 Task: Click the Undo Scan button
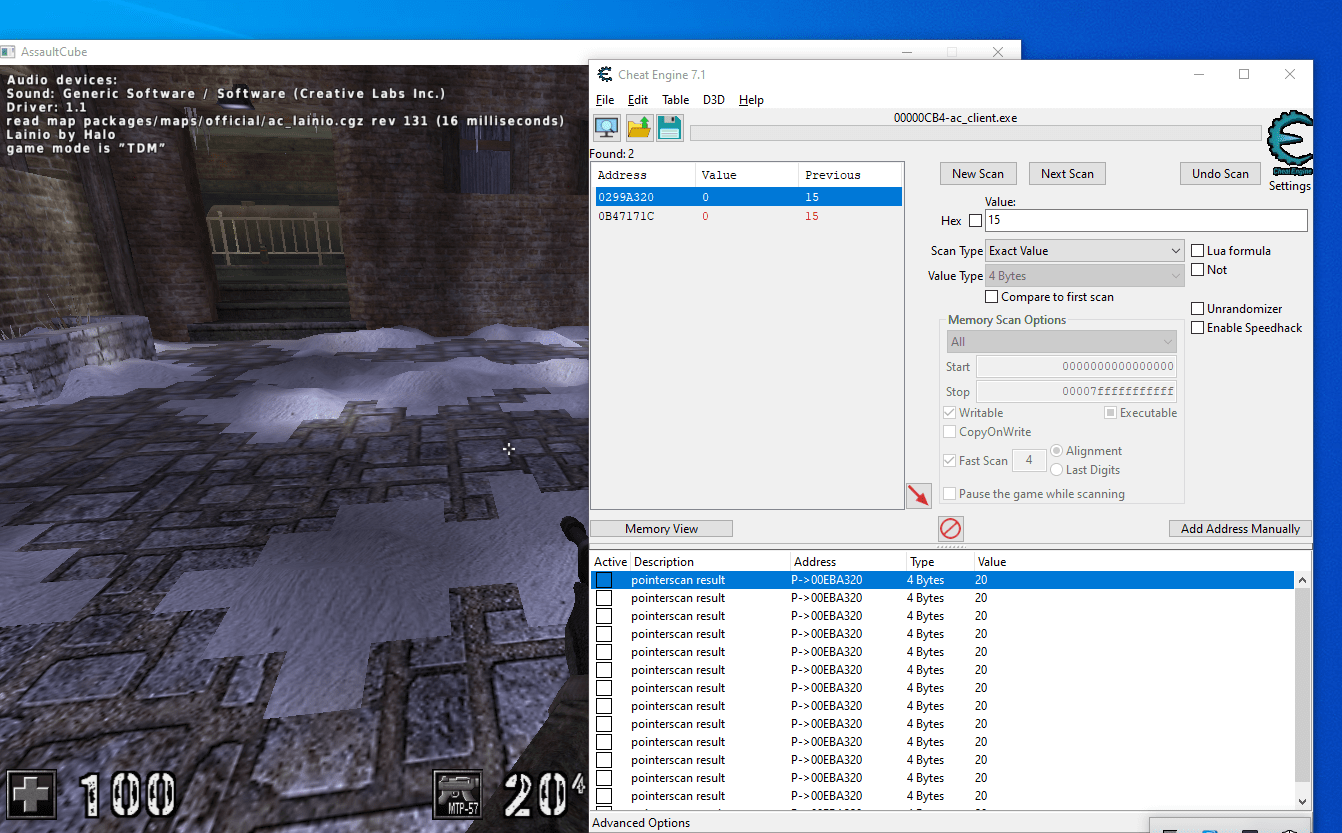[x=1220, y=174]
